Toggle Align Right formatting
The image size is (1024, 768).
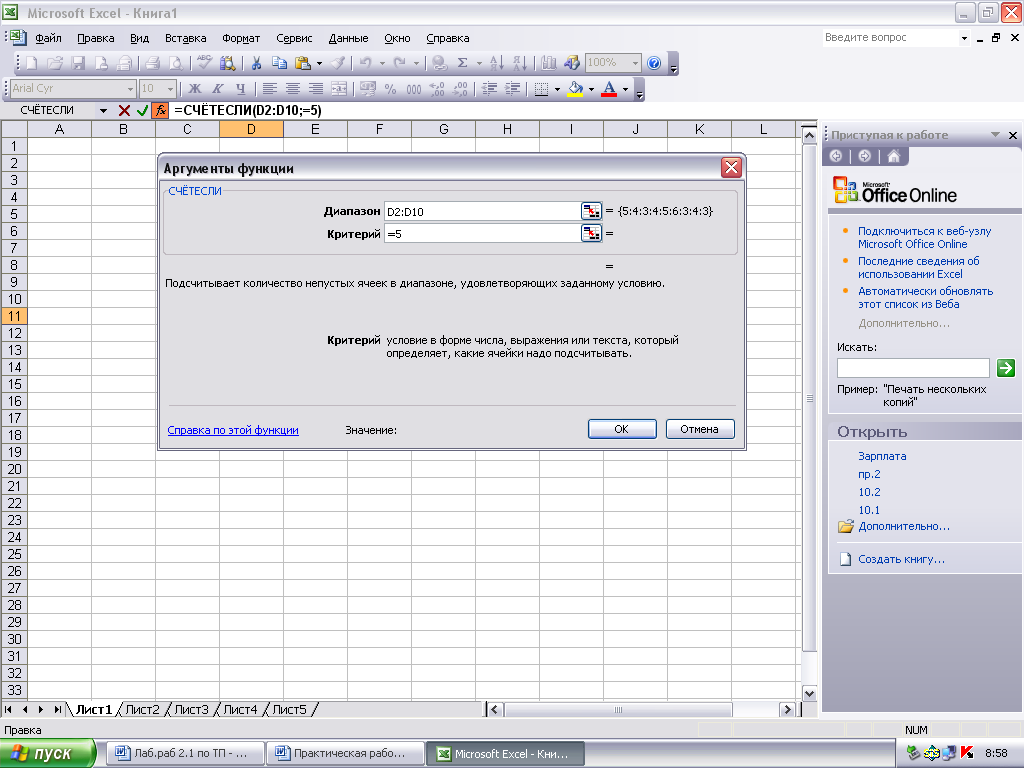(x=315, y=89)
